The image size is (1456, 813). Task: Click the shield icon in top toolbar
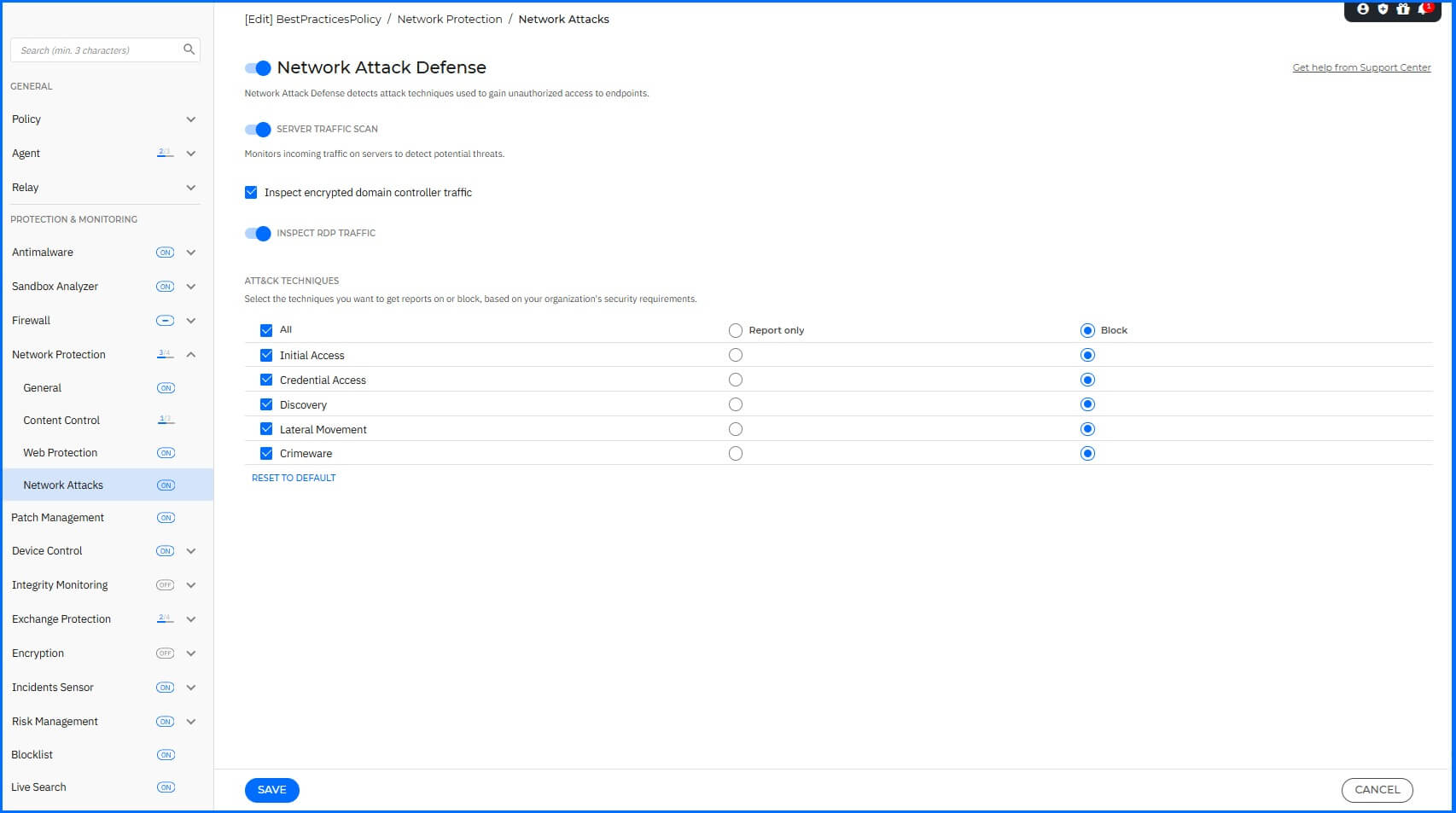click(1383, 10)
